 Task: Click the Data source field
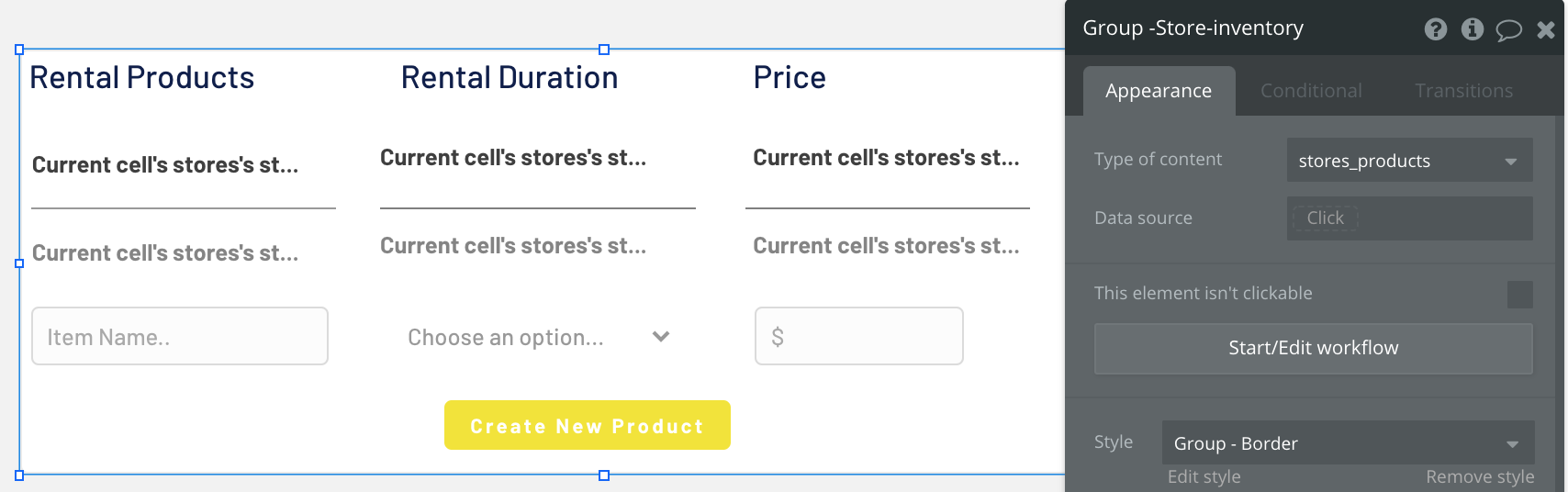(x=1409, y=218)
